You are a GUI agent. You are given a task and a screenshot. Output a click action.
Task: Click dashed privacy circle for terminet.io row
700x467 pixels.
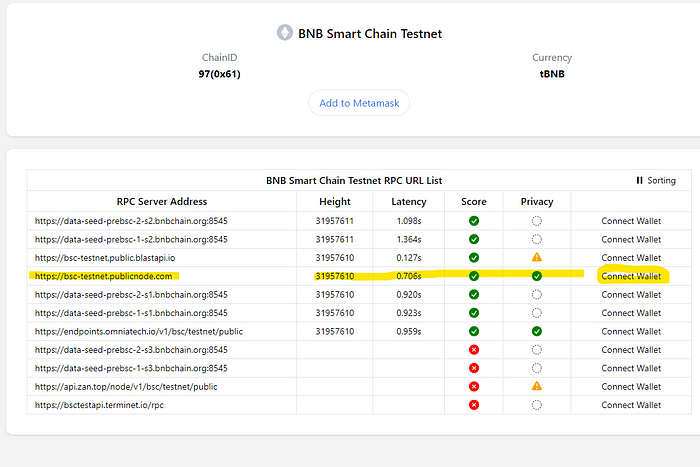pos(537,405)
